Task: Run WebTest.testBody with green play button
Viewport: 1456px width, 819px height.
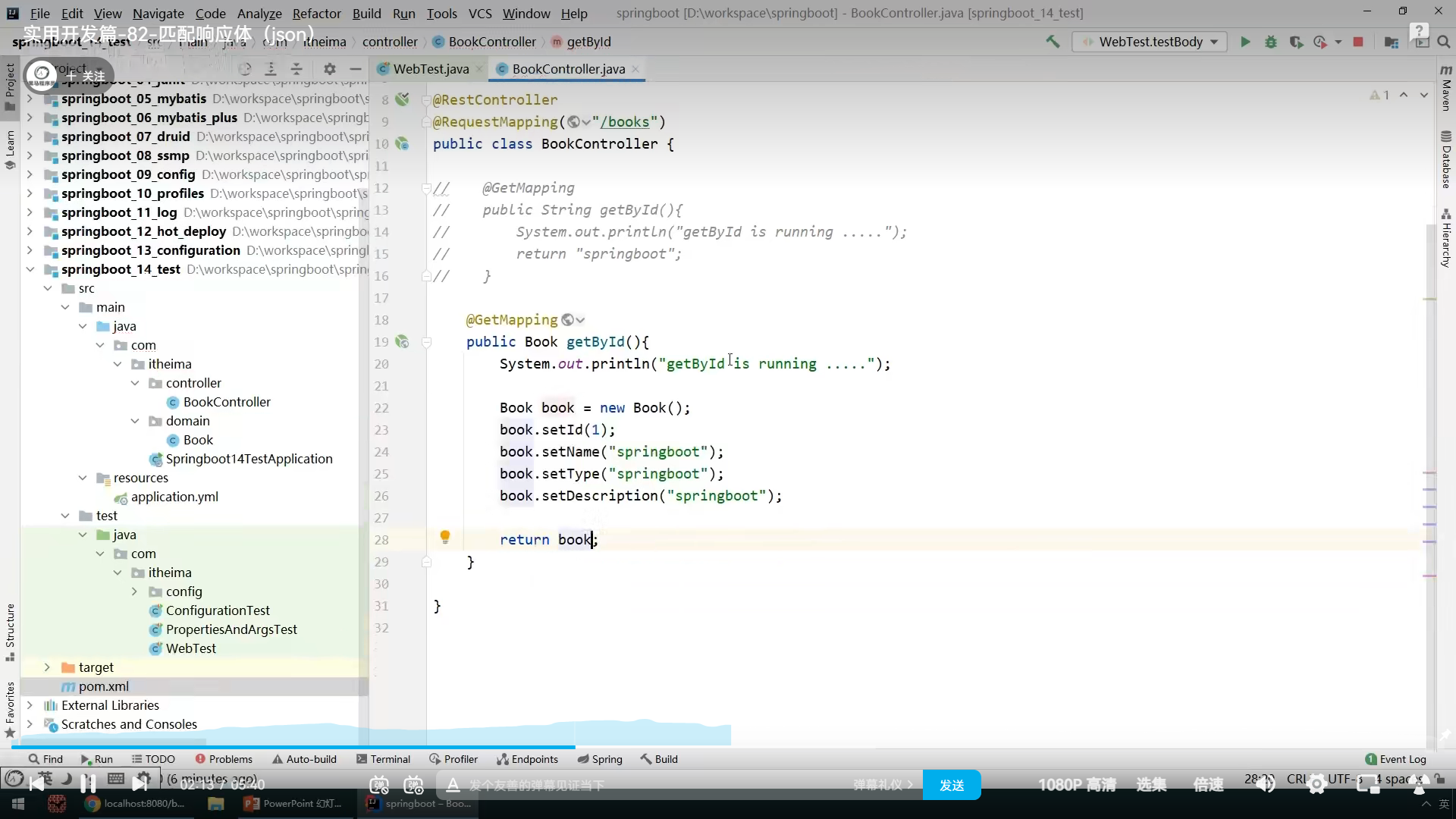Action: 1245,42
